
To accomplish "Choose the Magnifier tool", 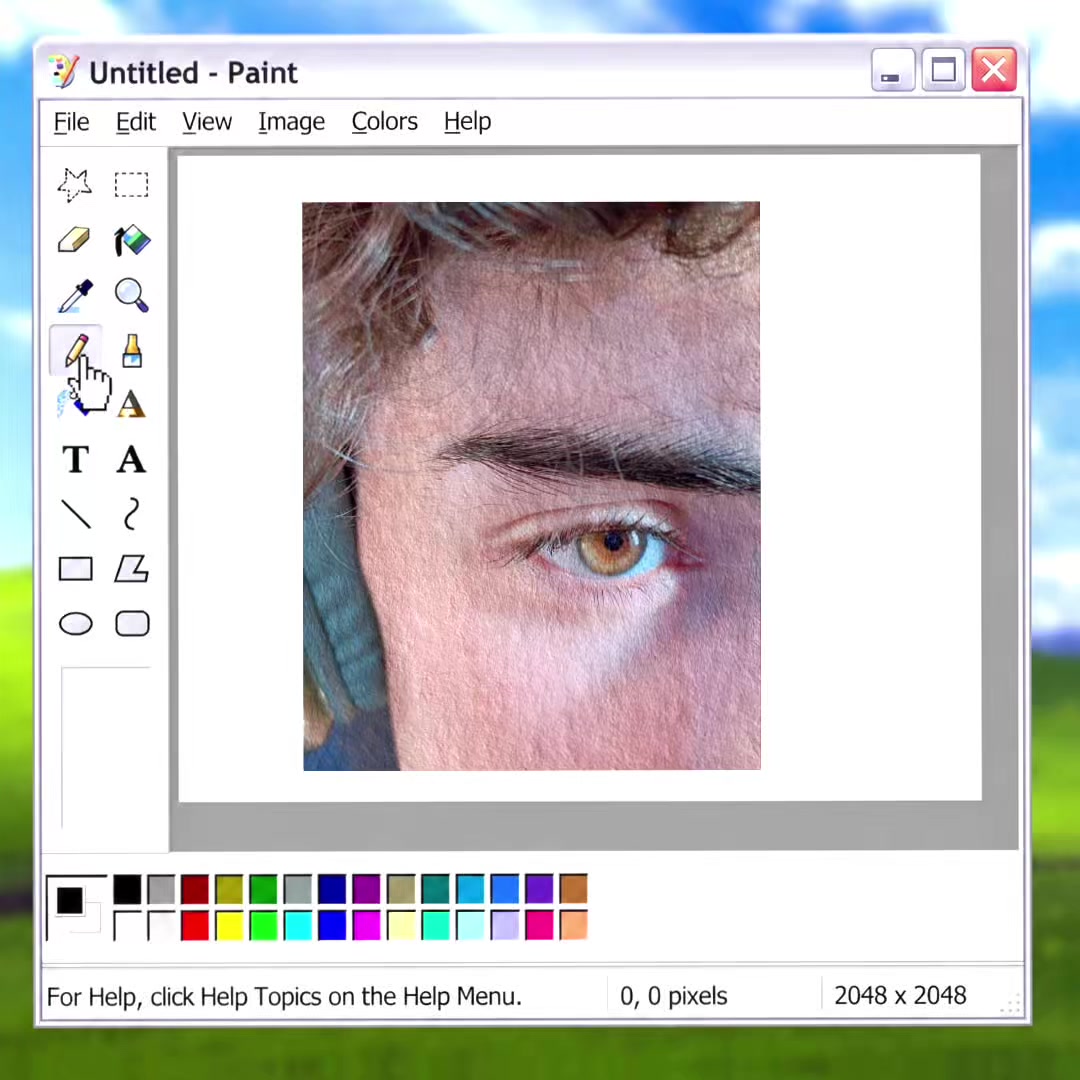I will click(132, 295).
